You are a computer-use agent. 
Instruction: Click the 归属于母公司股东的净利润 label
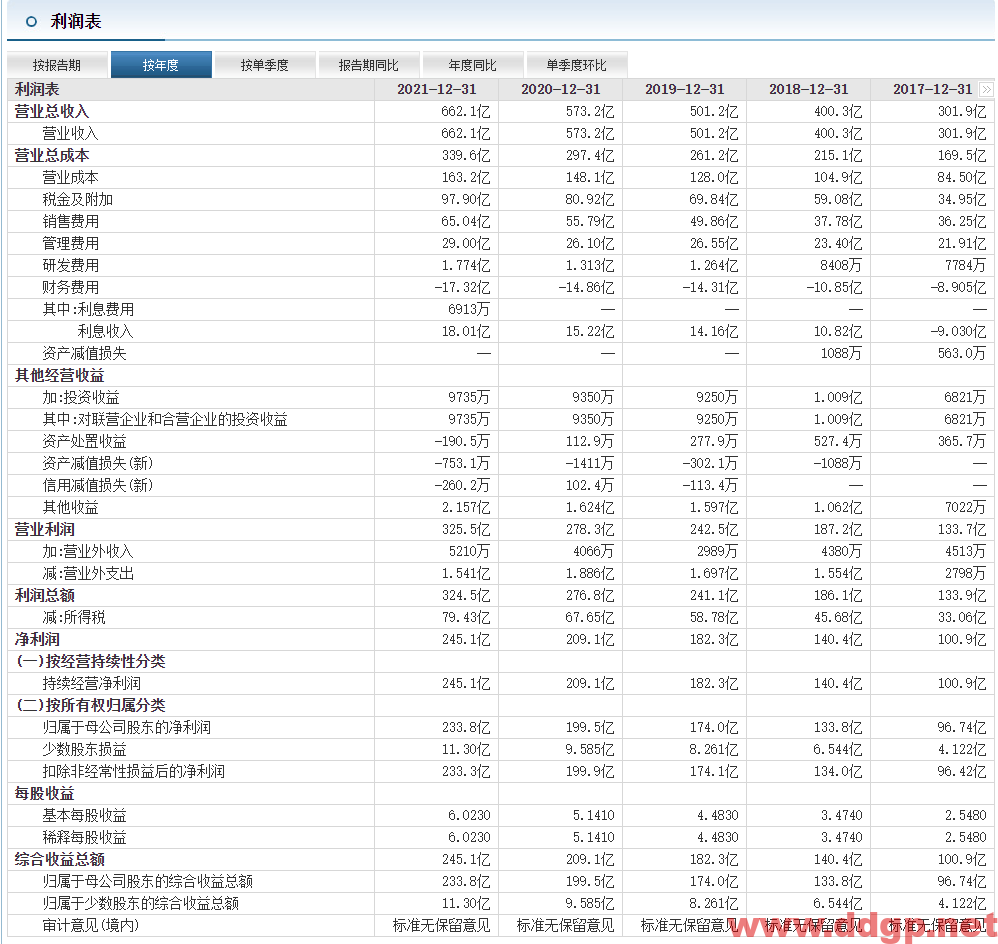(126, 728)
